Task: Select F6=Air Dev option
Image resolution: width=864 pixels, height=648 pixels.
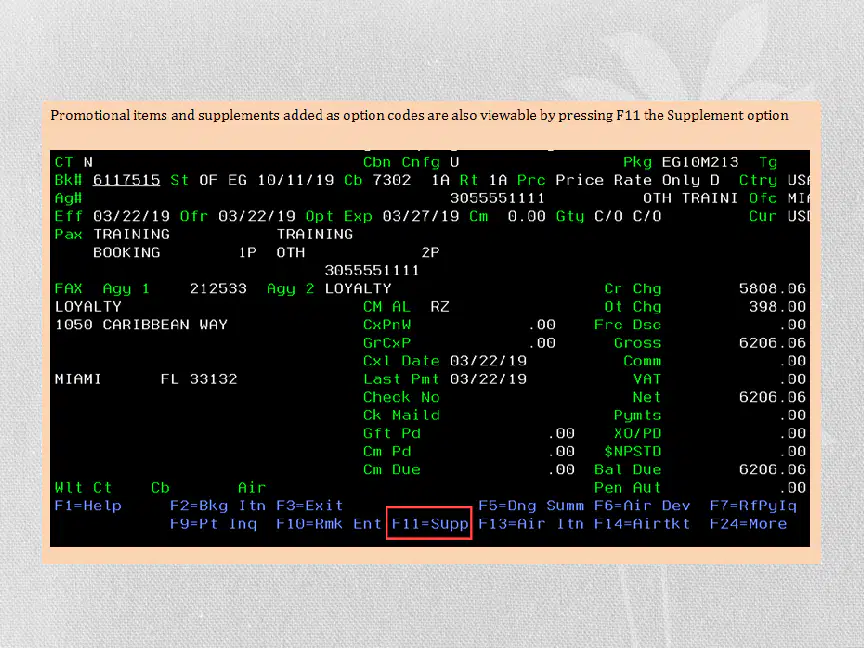Action: pos(642,506)
